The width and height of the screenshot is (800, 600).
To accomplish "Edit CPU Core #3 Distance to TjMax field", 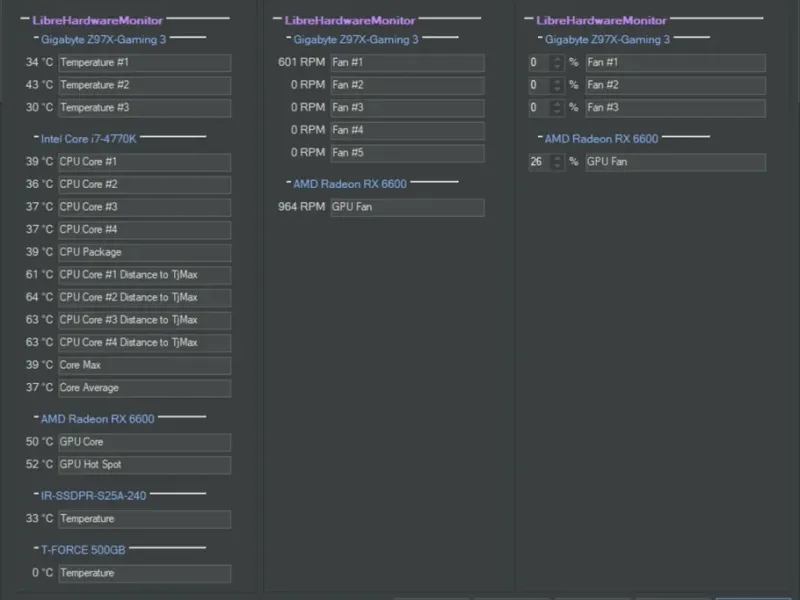I will (x=144, y=320).
